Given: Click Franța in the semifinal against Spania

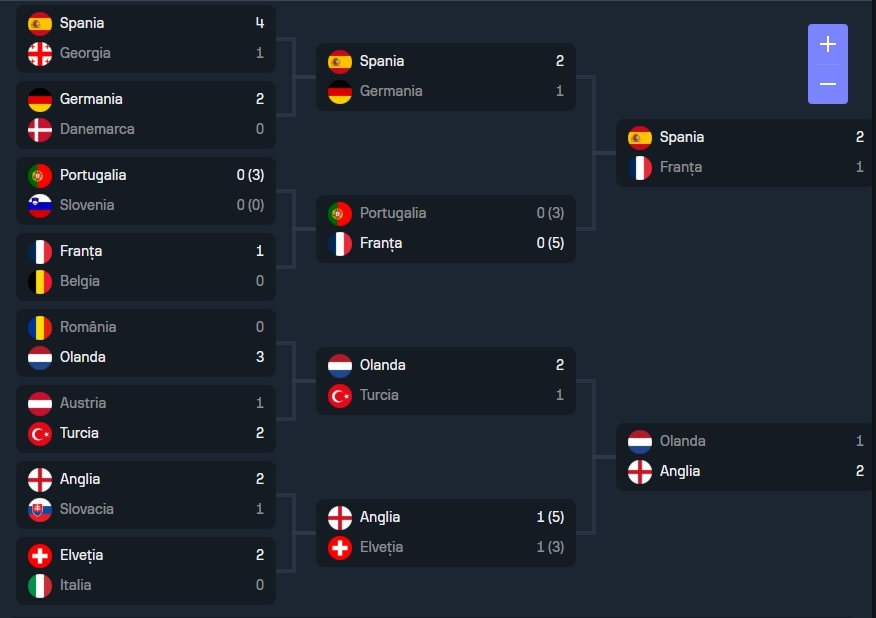Looking at the screenshot, I should click(x=681, y=167).
